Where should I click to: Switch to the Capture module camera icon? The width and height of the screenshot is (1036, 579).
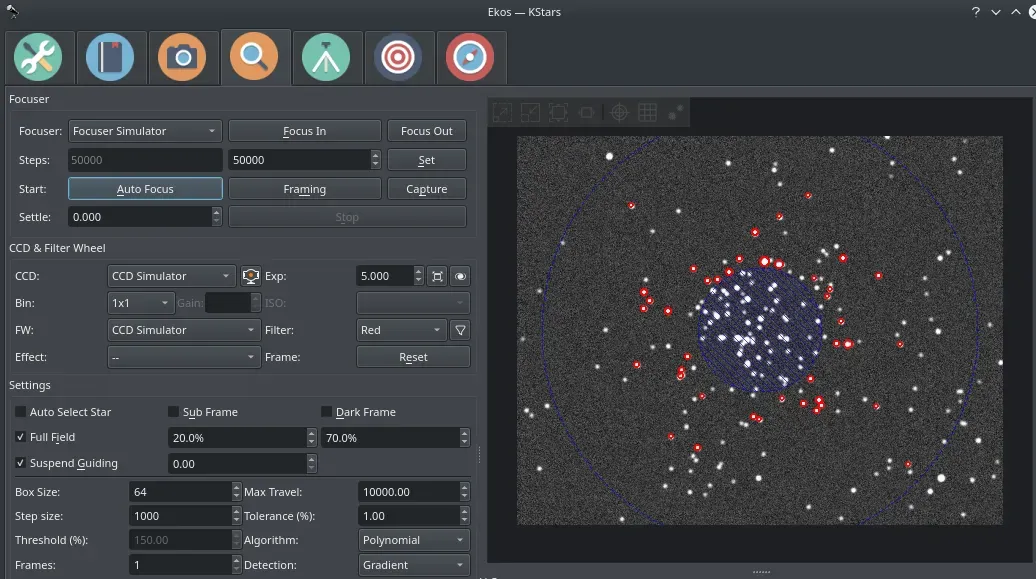pyautogui.click(x=183, y=57)
